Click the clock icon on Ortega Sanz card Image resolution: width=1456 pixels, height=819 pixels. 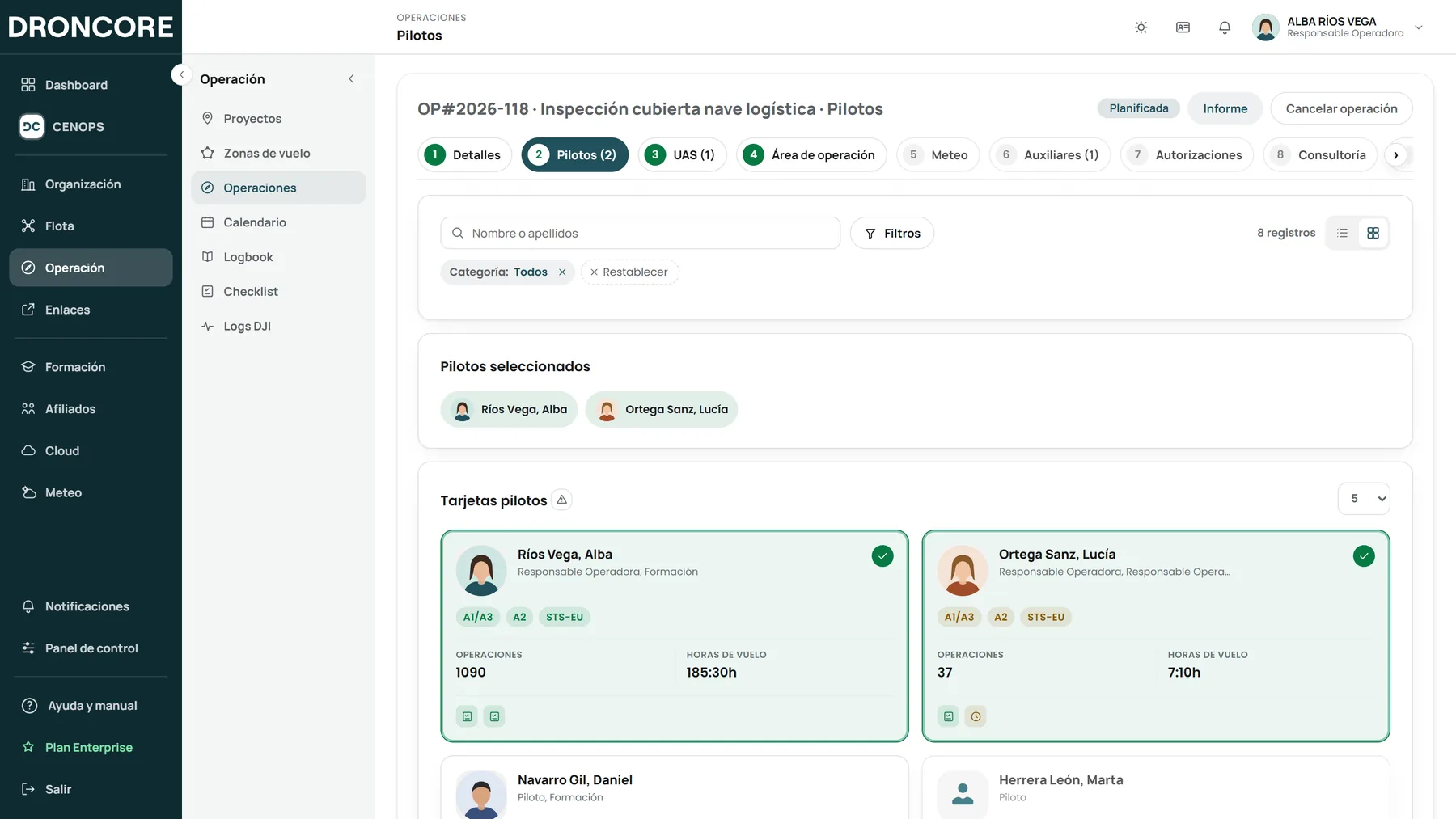click(976, 716)
